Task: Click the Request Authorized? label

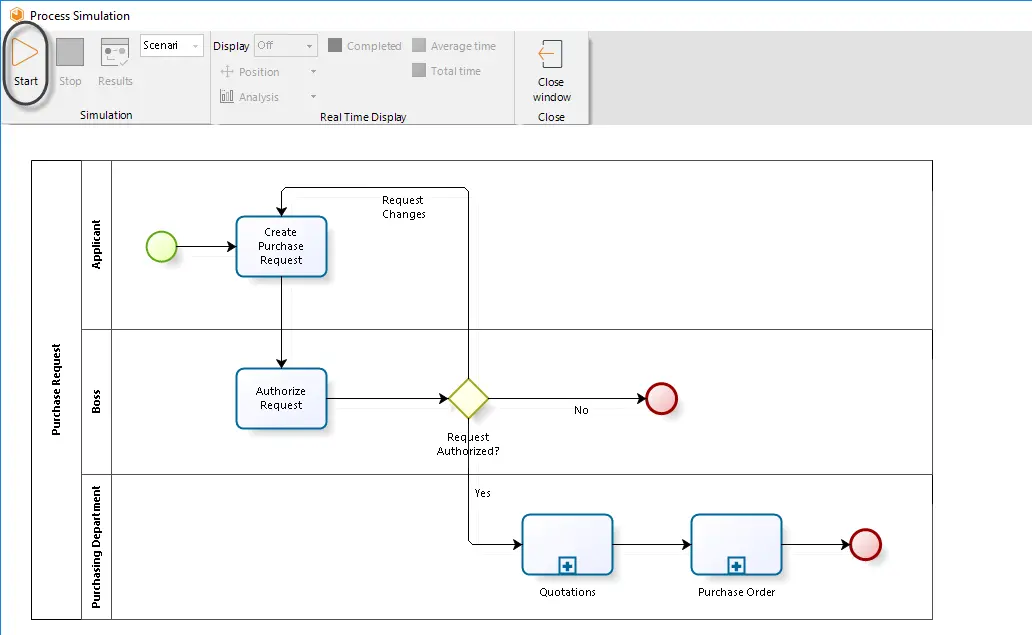Action: [468, 444]
